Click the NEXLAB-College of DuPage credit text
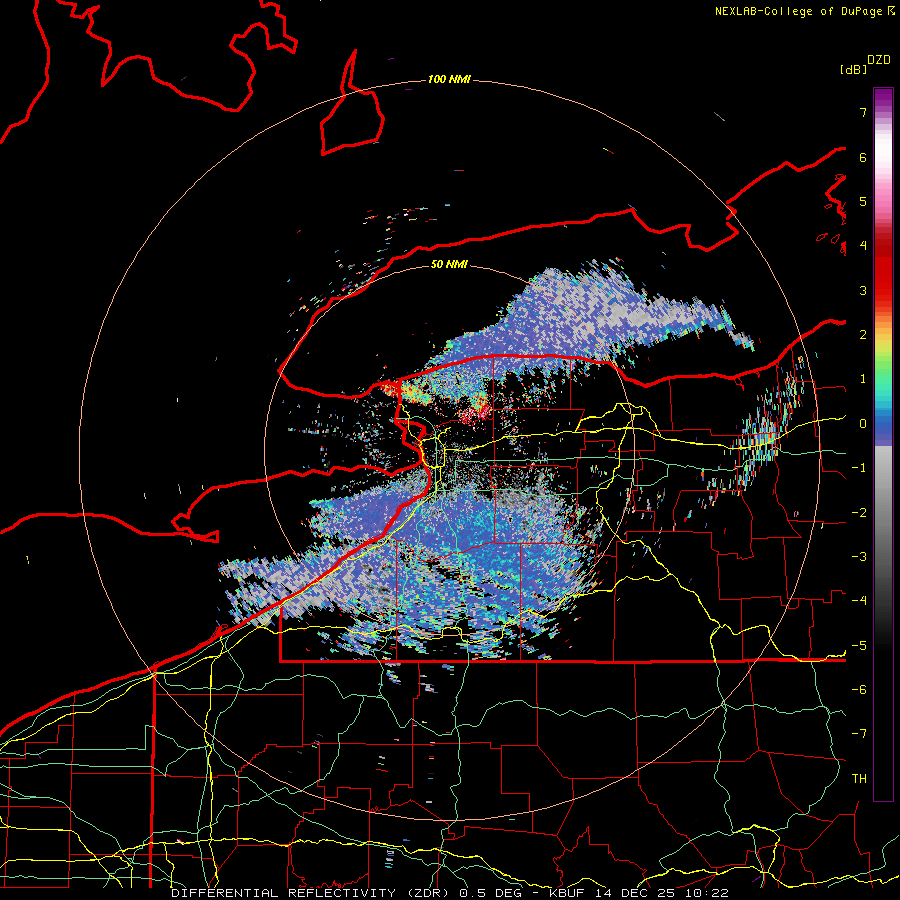The height and width of the screenshot is (900, 900). coord(798,11)
